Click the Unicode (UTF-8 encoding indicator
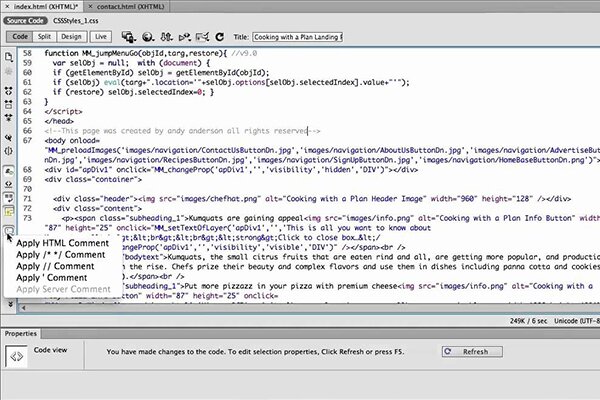The height and width of the screenshot is (400, 600). click(x=577, y=321)
